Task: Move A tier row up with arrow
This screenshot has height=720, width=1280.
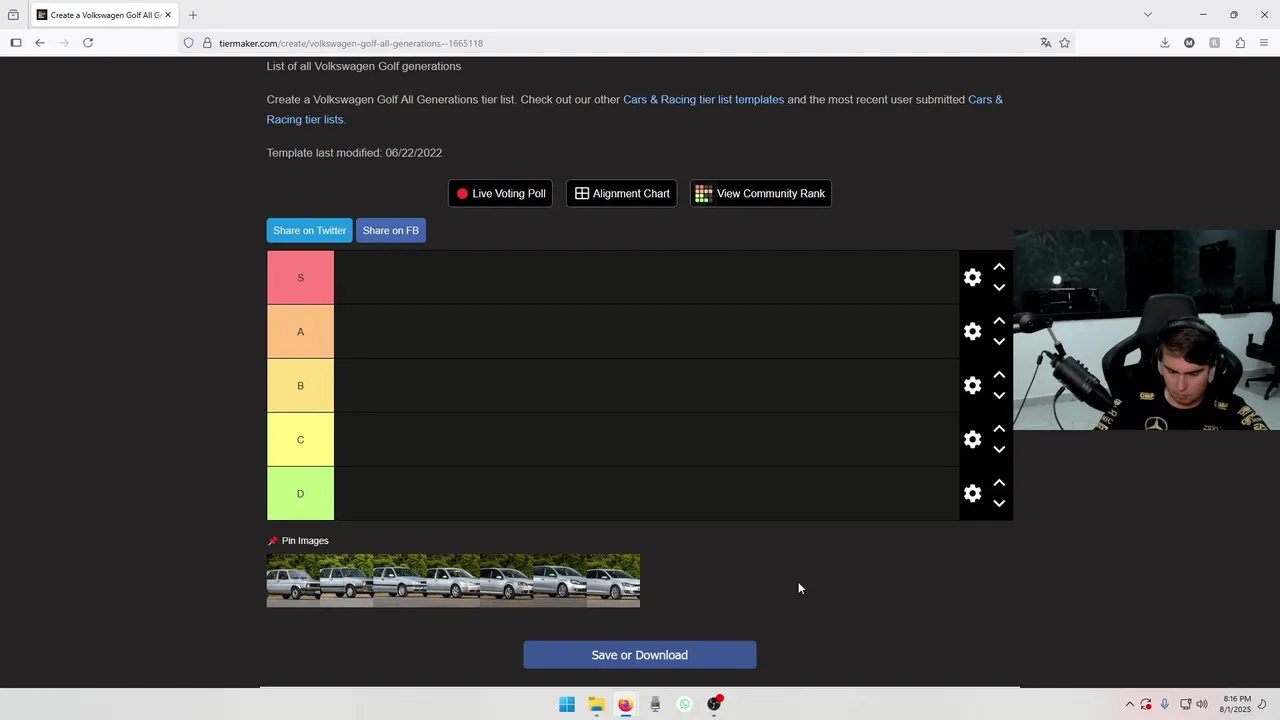Action: pos(999,321)
